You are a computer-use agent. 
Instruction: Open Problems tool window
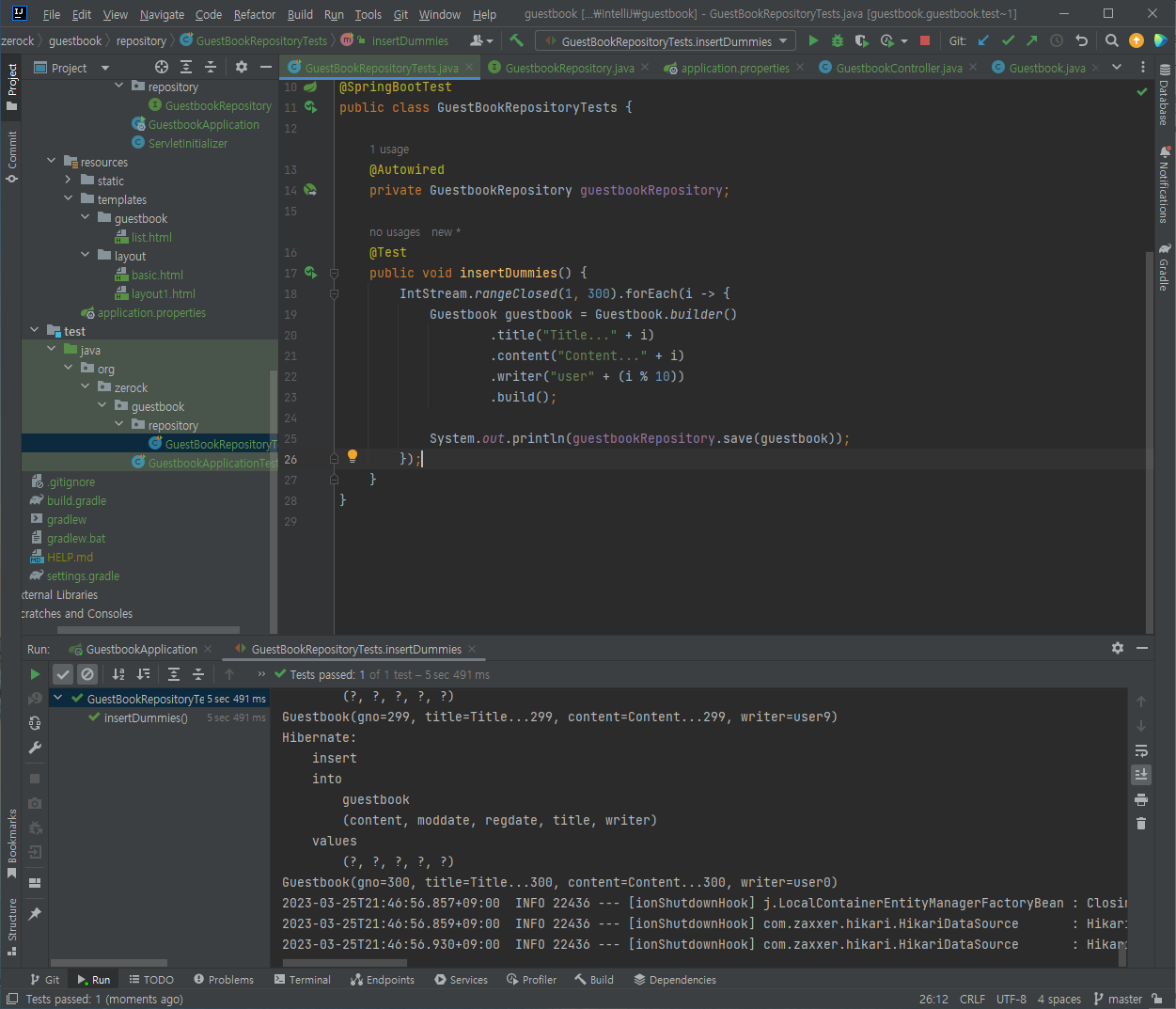coord(224,979)
